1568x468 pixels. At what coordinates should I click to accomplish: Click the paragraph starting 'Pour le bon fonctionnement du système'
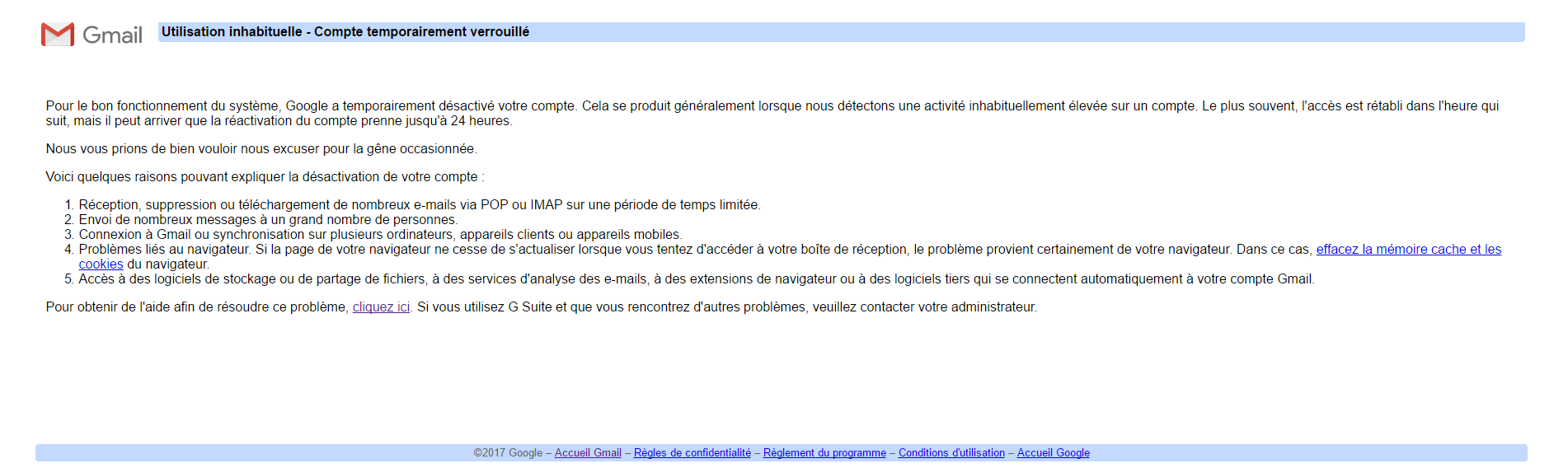[772, 114]
